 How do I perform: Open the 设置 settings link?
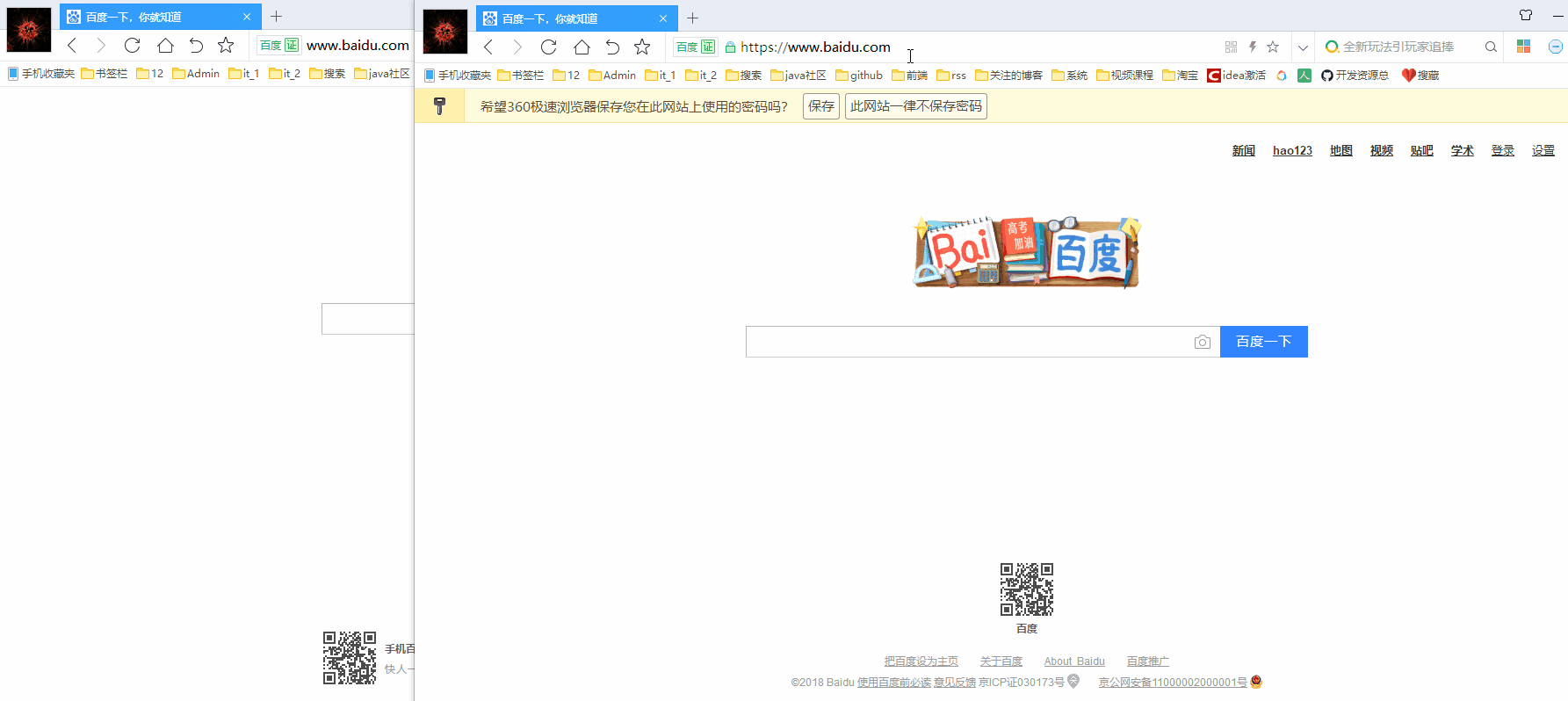(x=1543, y=151)
